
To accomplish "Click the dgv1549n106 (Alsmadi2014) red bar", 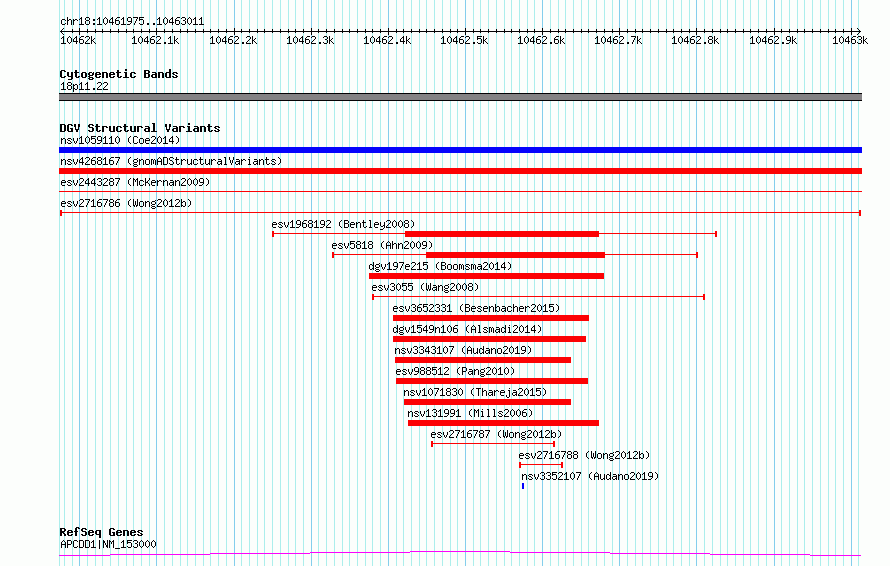I will (x=489, y=339).
